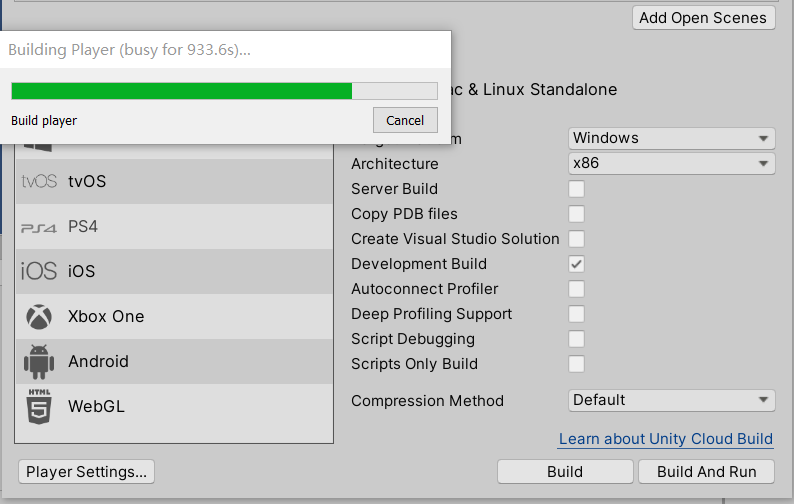Click the Building Player dialog title
The image size is (794, 504).
point(130,50)
